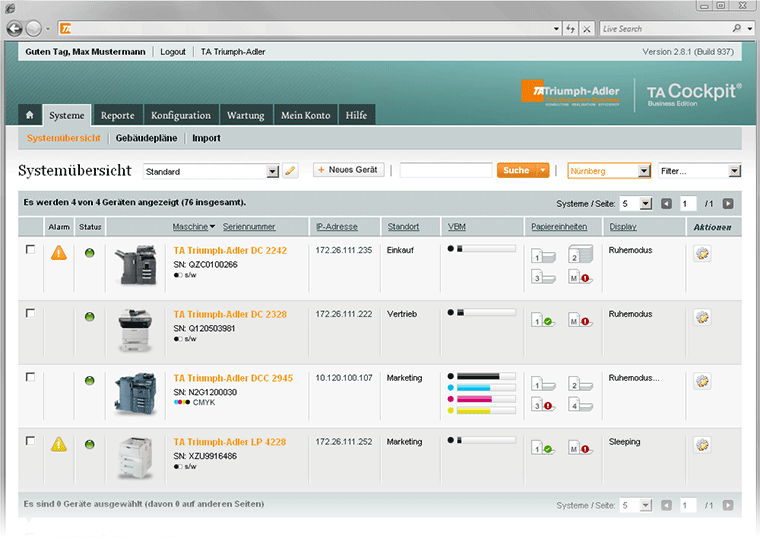Click thumbnail image of DC 2242 printer
The height and width of the screenshot is (555, 760).
[135, 264]
